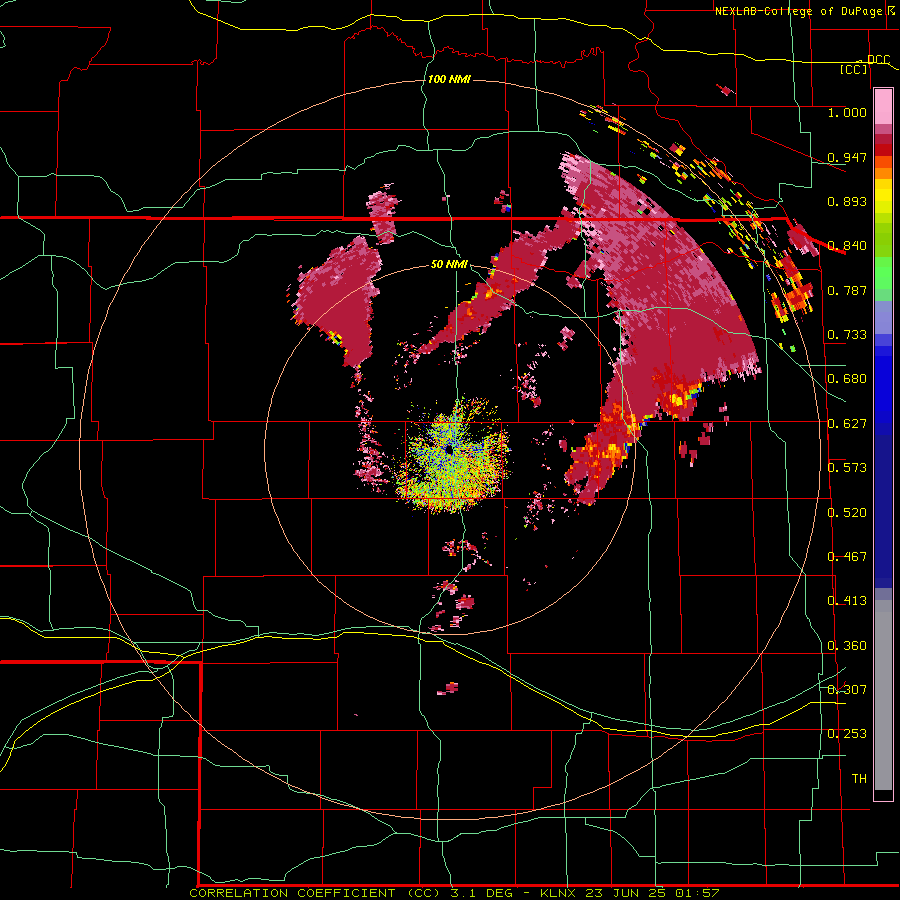Viewport: 900px width, 900px height.
Task: Click the 0.467 color scale value
Action: click(847, 557)
